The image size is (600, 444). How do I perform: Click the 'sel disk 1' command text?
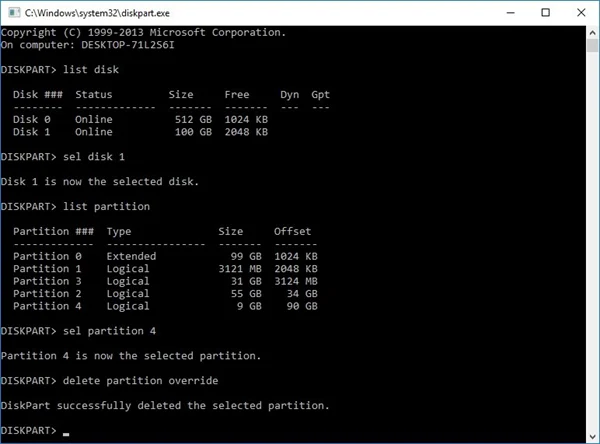pyautogui.click(x=94, y=157)
